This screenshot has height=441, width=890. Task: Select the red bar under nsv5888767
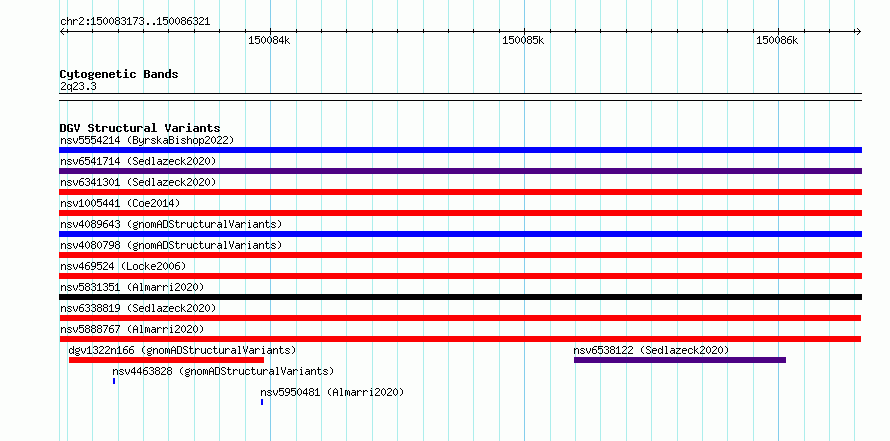pos(460,339)
